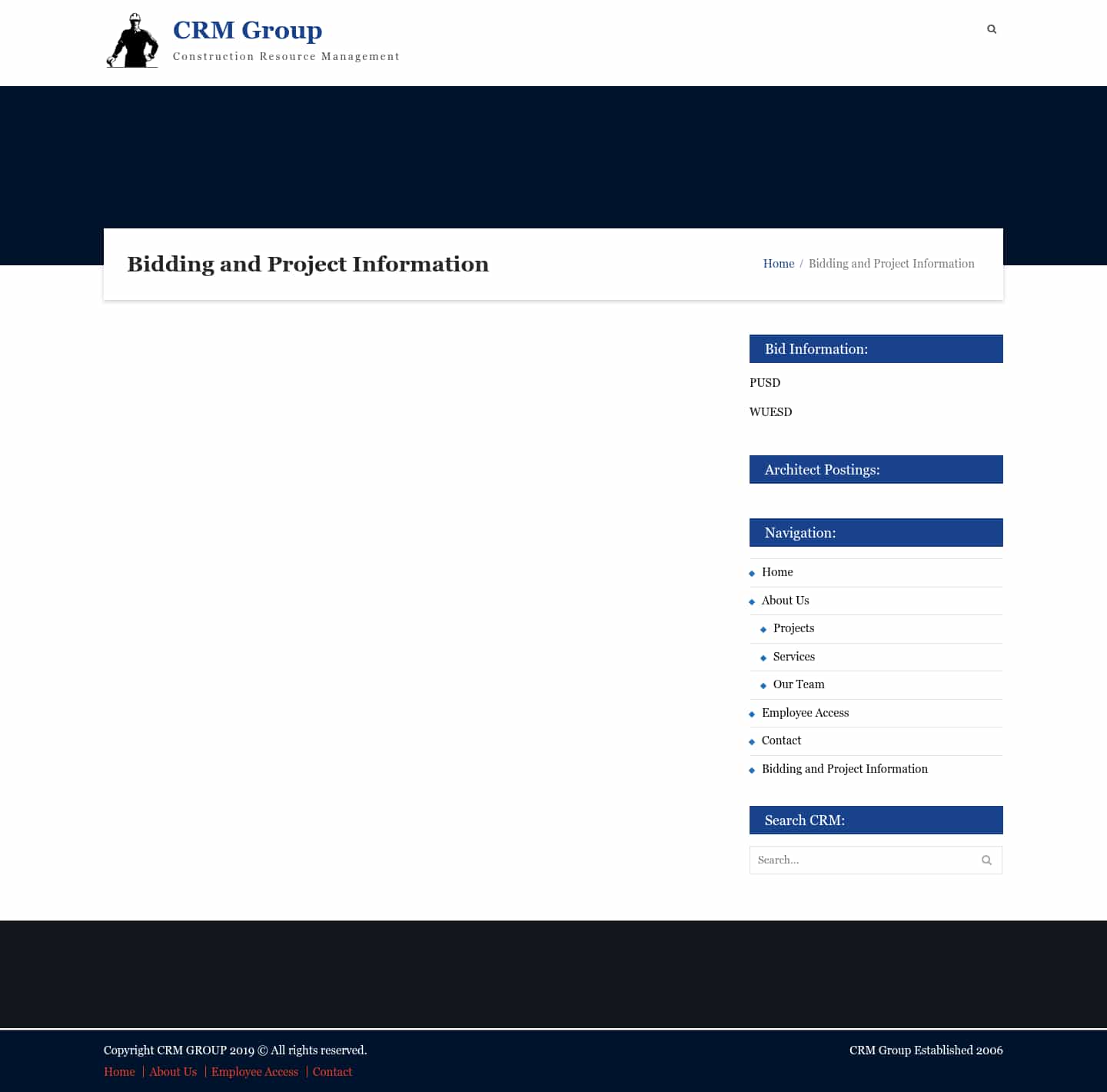This screenshot has height=1092, width=1107.
Task: Open the PUSD bid information link
Action: 765,382
